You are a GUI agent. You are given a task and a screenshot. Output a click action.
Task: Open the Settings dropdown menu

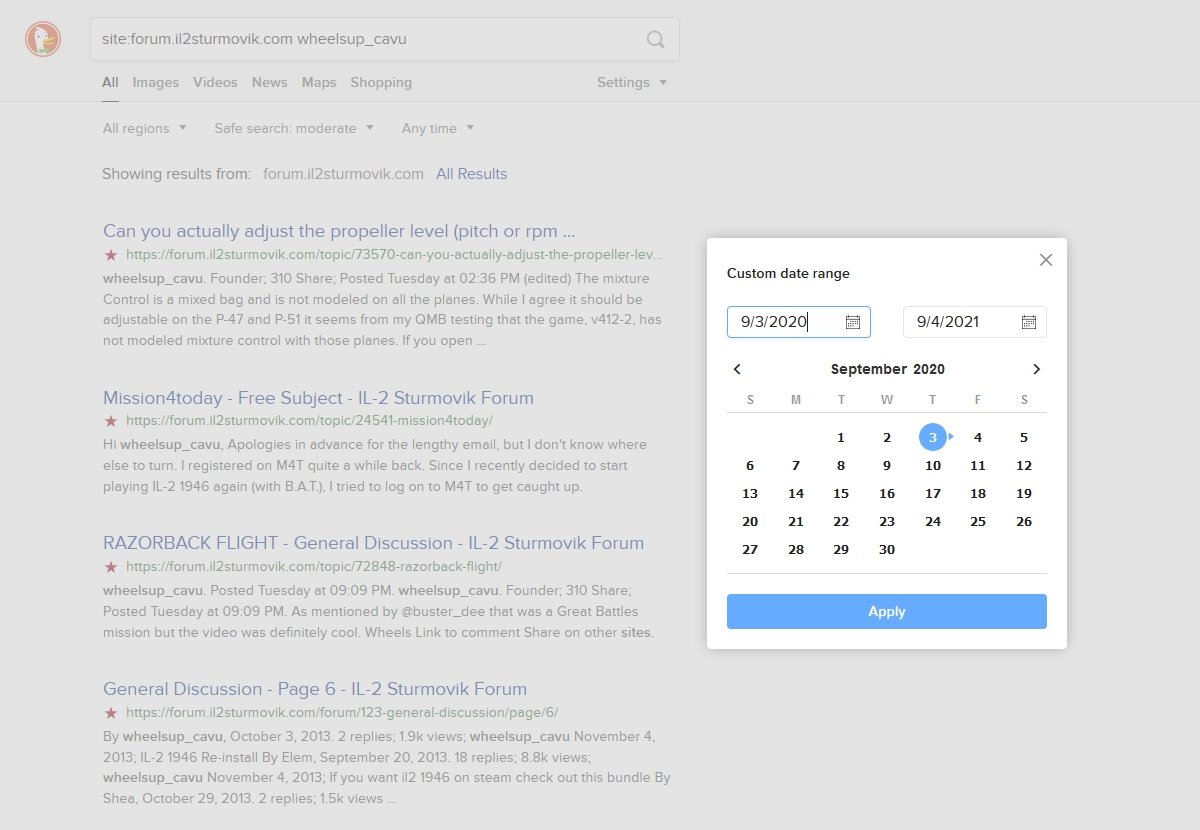click(632, 82)
